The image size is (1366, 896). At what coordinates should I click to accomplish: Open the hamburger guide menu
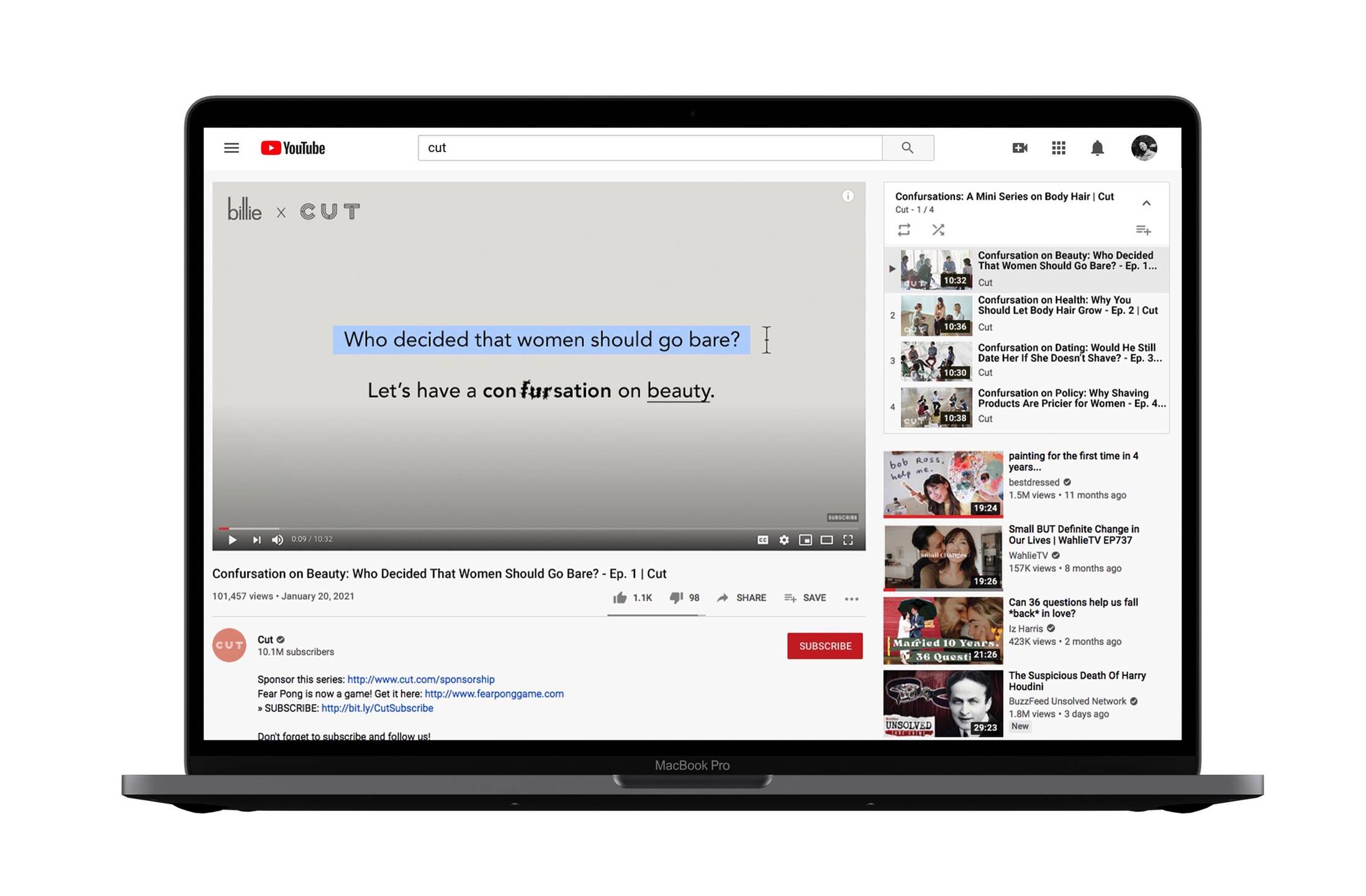[231, 148]
